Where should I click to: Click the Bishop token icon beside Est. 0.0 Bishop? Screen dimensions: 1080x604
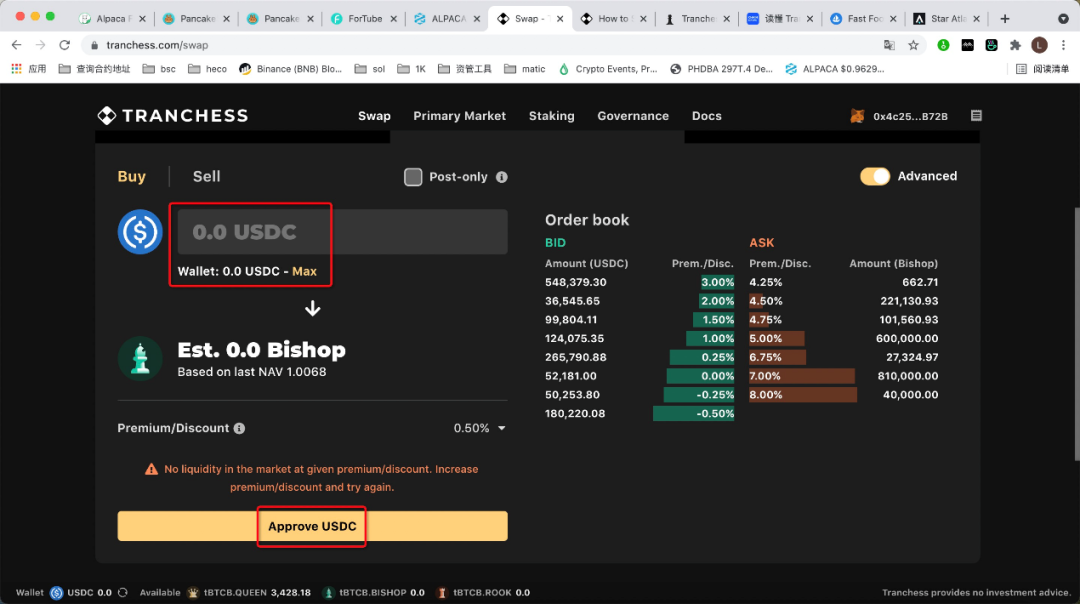(x=140, y=359)
